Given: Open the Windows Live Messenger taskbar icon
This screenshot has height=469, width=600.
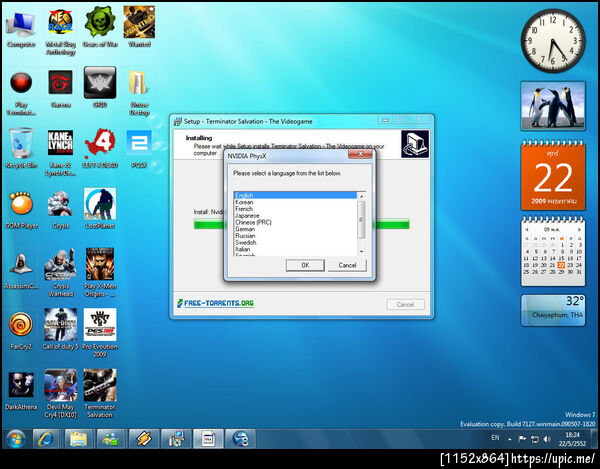Looking at the screenshot, I should click(111, 439).
